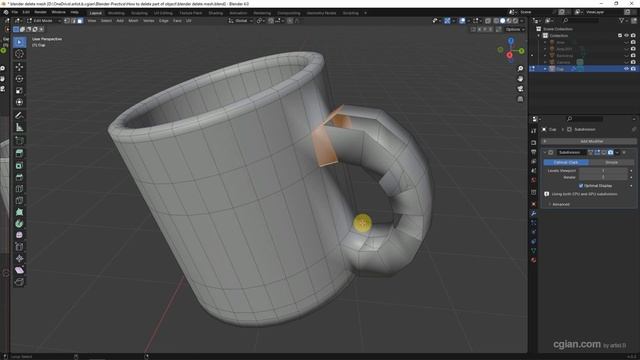Adjust the Render levels value field

point(603,177)
